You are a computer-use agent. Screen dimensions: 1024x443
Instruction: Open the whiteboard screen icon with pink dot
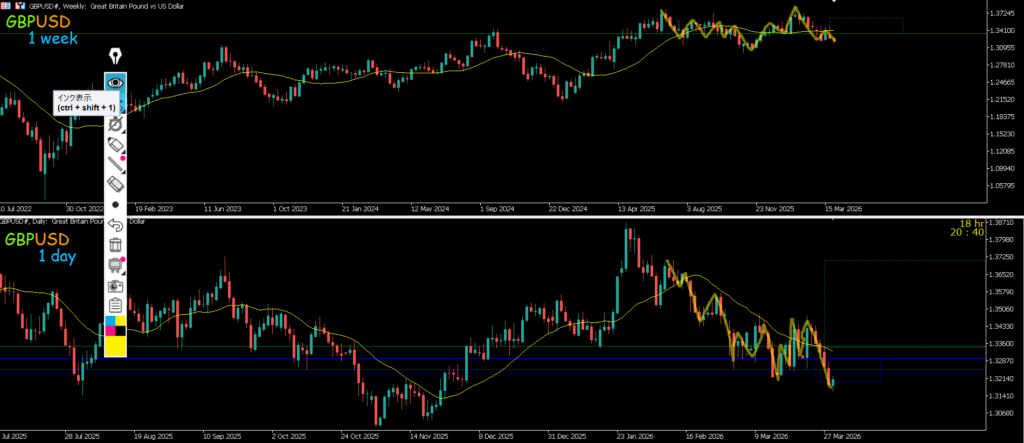pos(116,265)
